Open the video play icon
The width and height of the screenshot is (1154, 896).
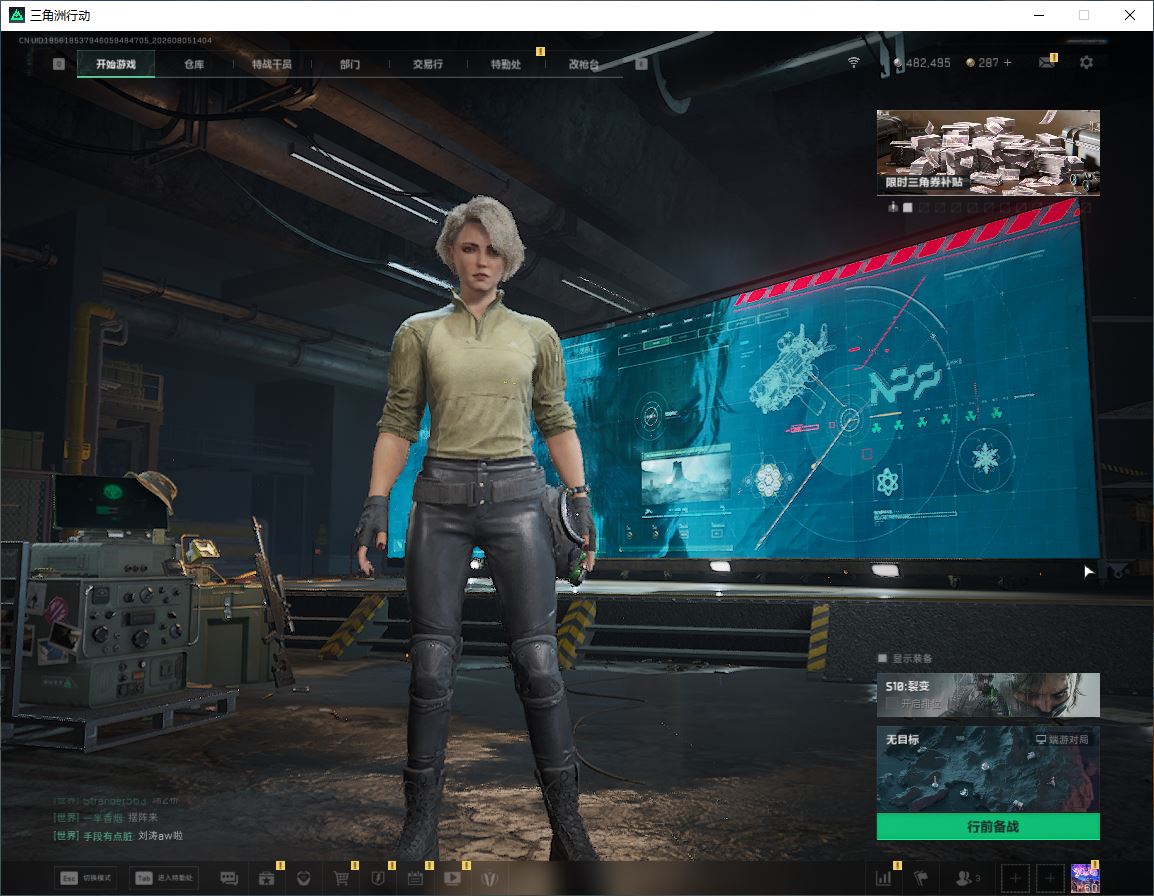pyautogui.click(x=452, y=878)
